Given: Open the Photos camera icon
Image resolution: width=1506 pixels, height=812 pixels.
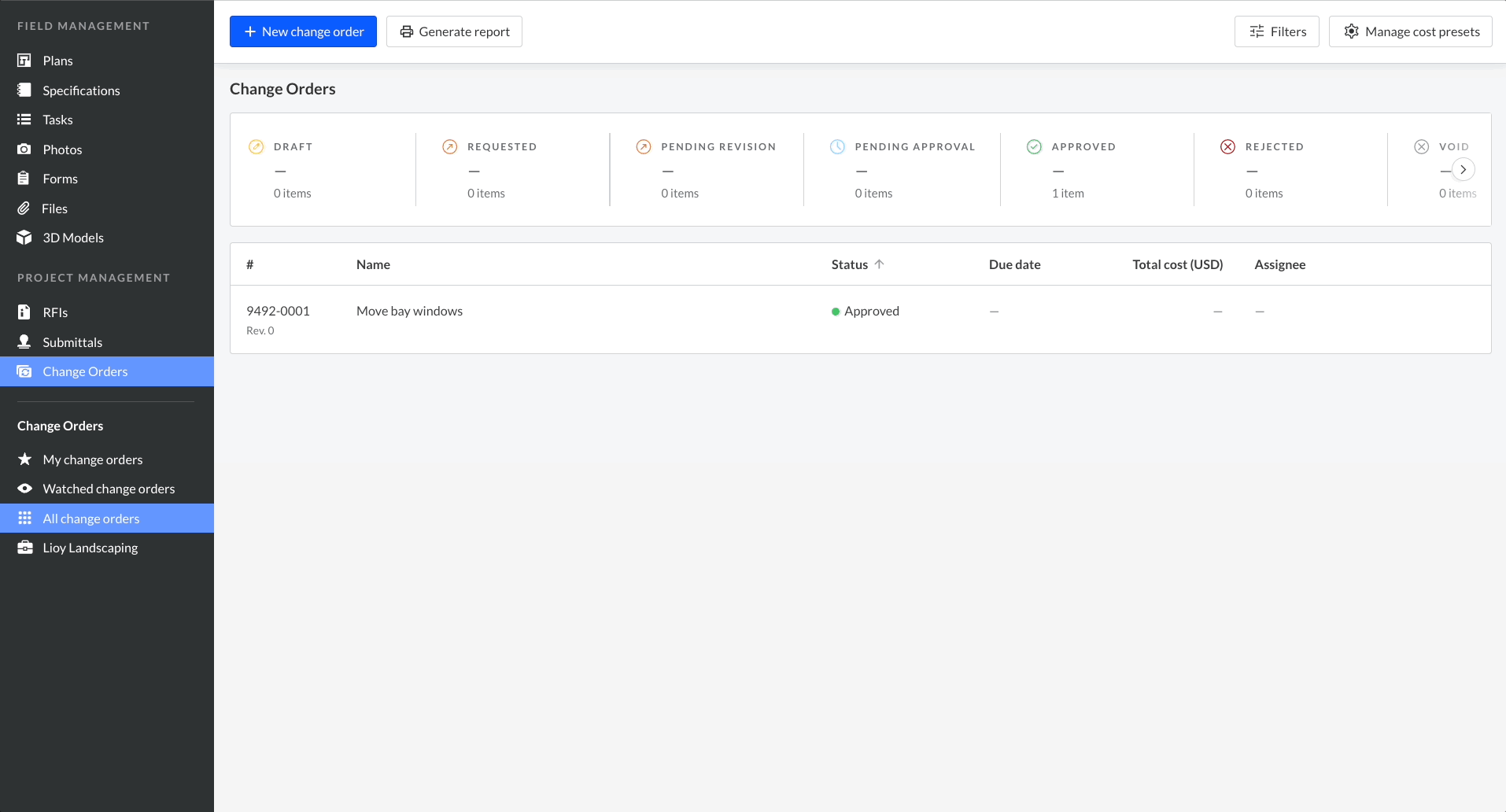Looking at the screenshot, I should click(x=24, y=149).
